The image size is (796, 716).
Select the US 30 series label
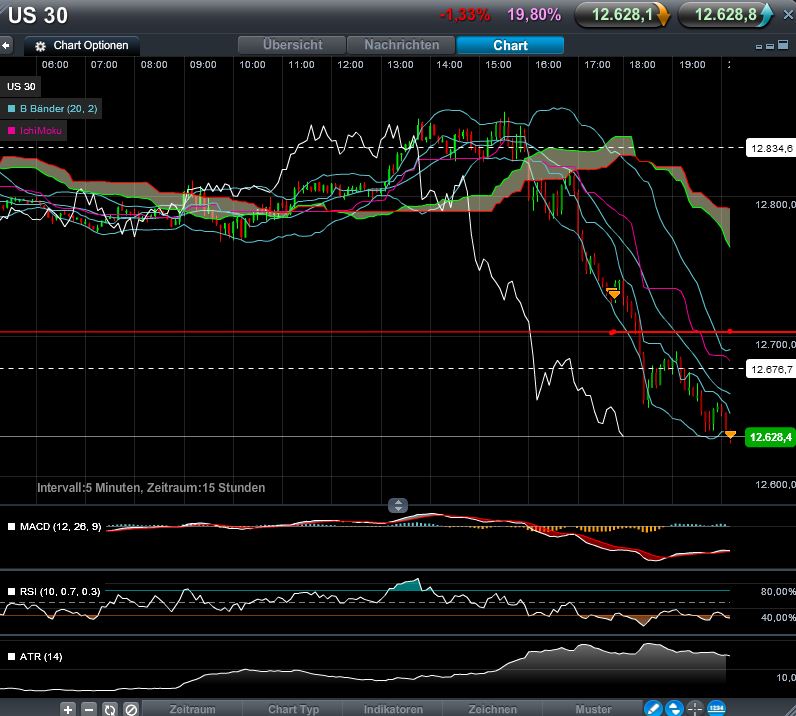point(21,86)
